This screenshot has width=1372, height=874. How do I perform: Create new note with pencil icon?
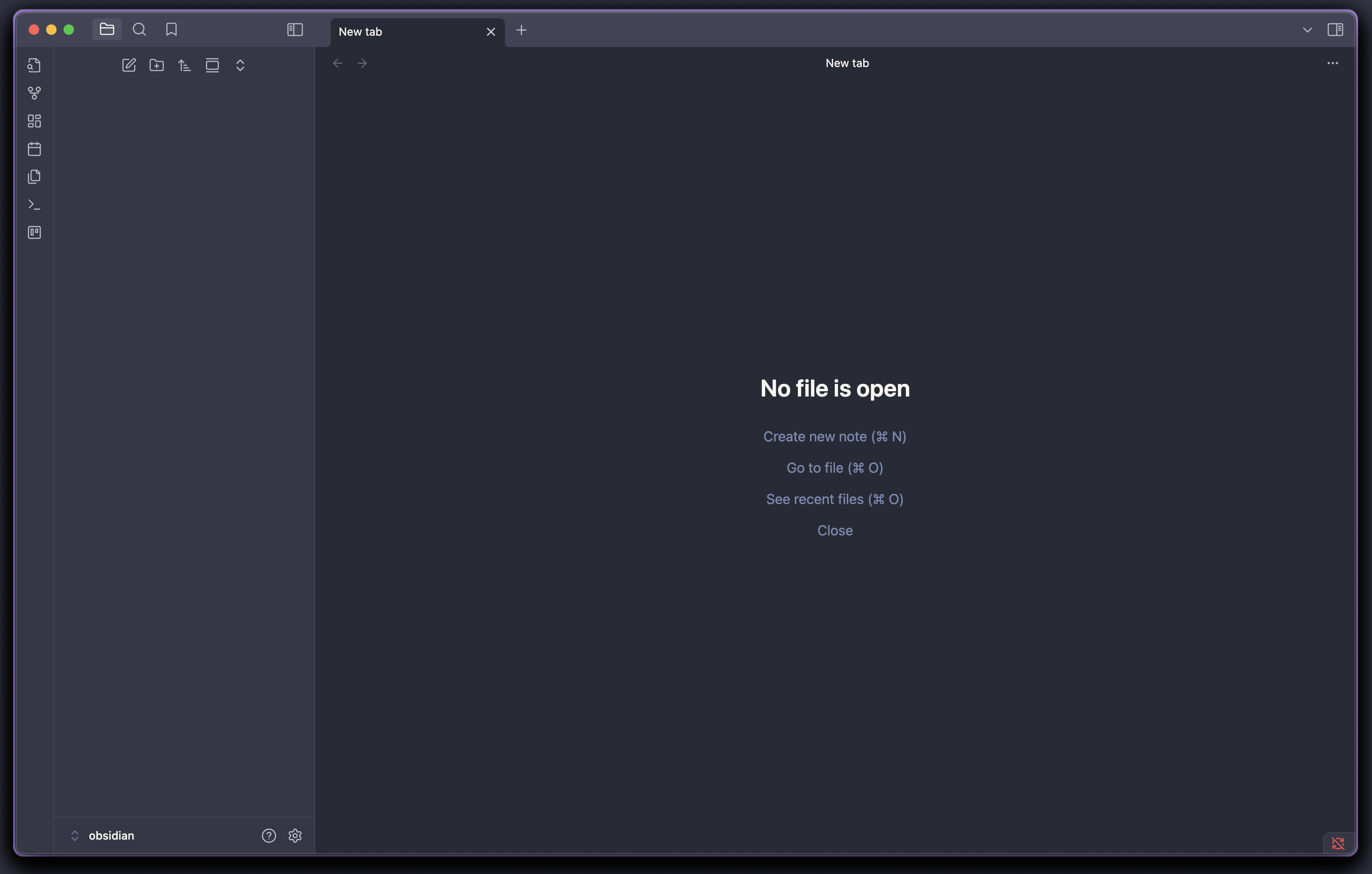coord(129,66)
